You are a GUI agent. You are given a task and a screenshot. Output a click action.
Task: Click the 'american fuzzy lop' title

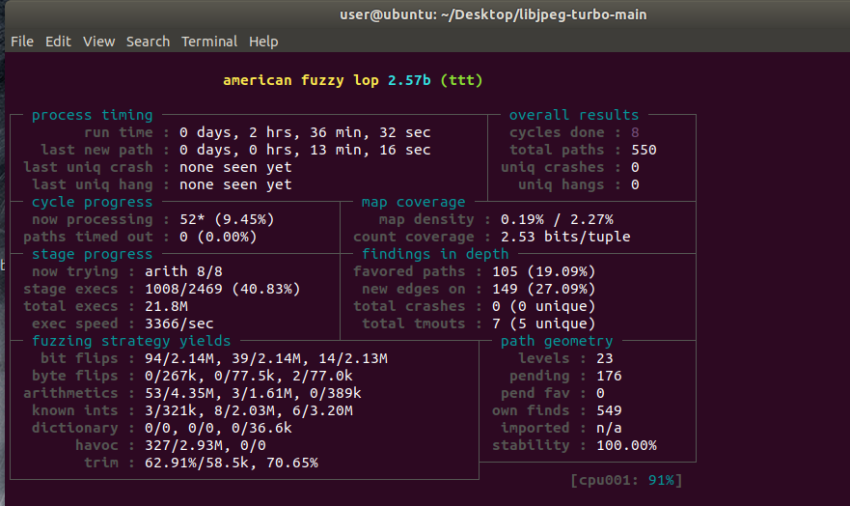pyautogui.click(x=301, y=80)
